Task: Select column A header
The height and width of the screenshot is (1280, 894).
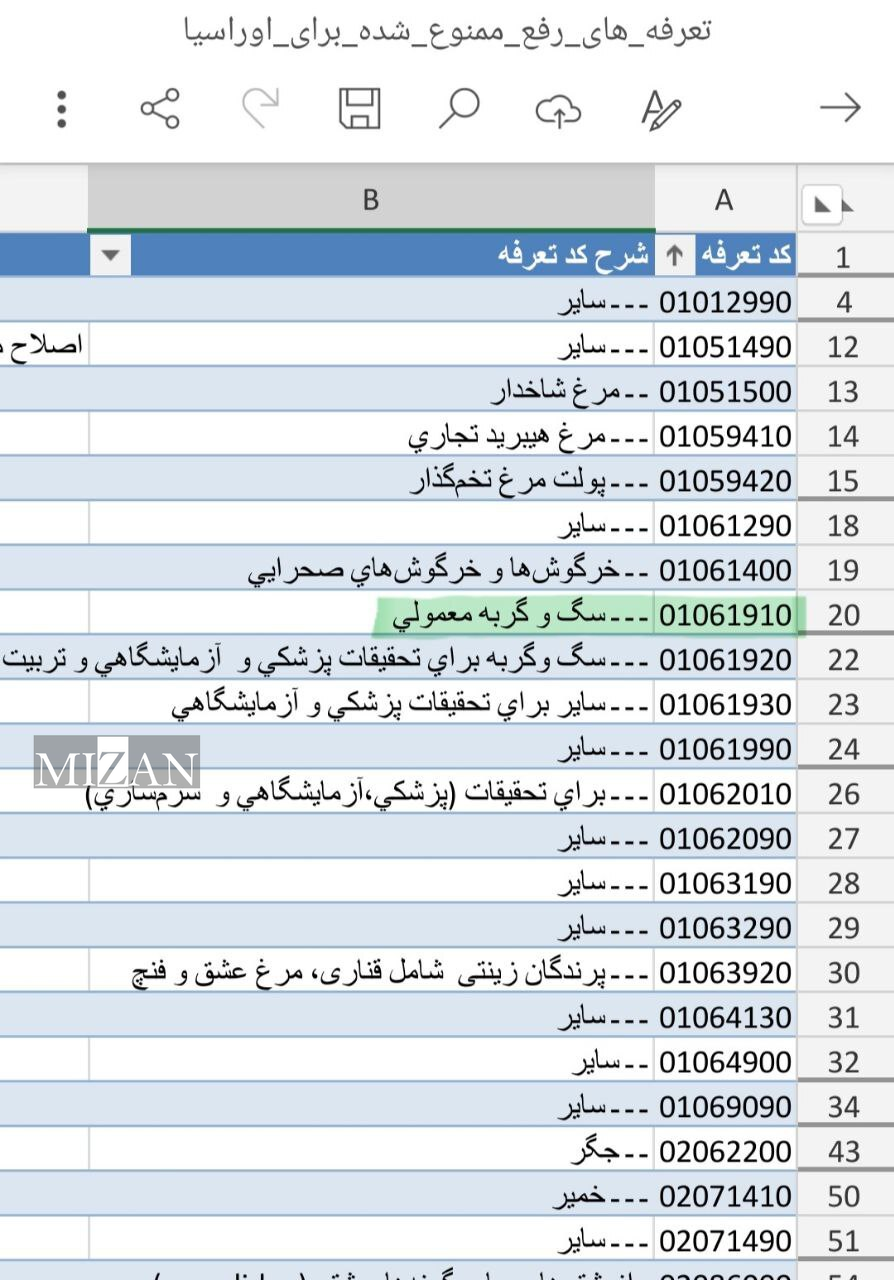Action: point(724,200)
